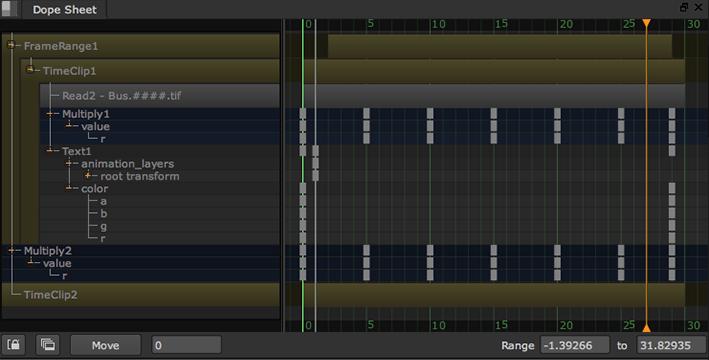Screen dimensions: 709x360
Task: Collapse the Text1 color group
Action: pyautogui.click(x=69, y=188)
